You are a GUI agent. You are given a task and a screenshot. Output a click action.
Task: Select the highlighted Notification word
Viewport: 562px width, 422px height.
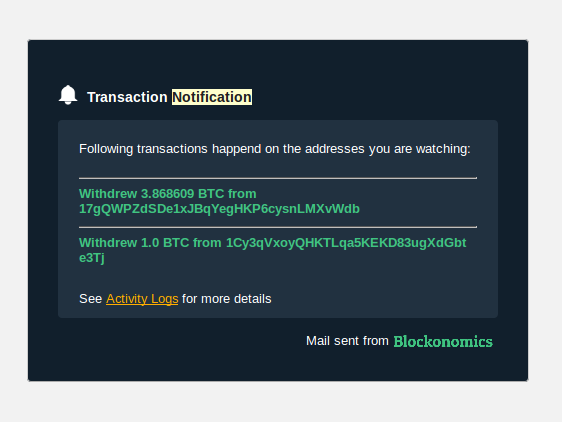(212, 97)
